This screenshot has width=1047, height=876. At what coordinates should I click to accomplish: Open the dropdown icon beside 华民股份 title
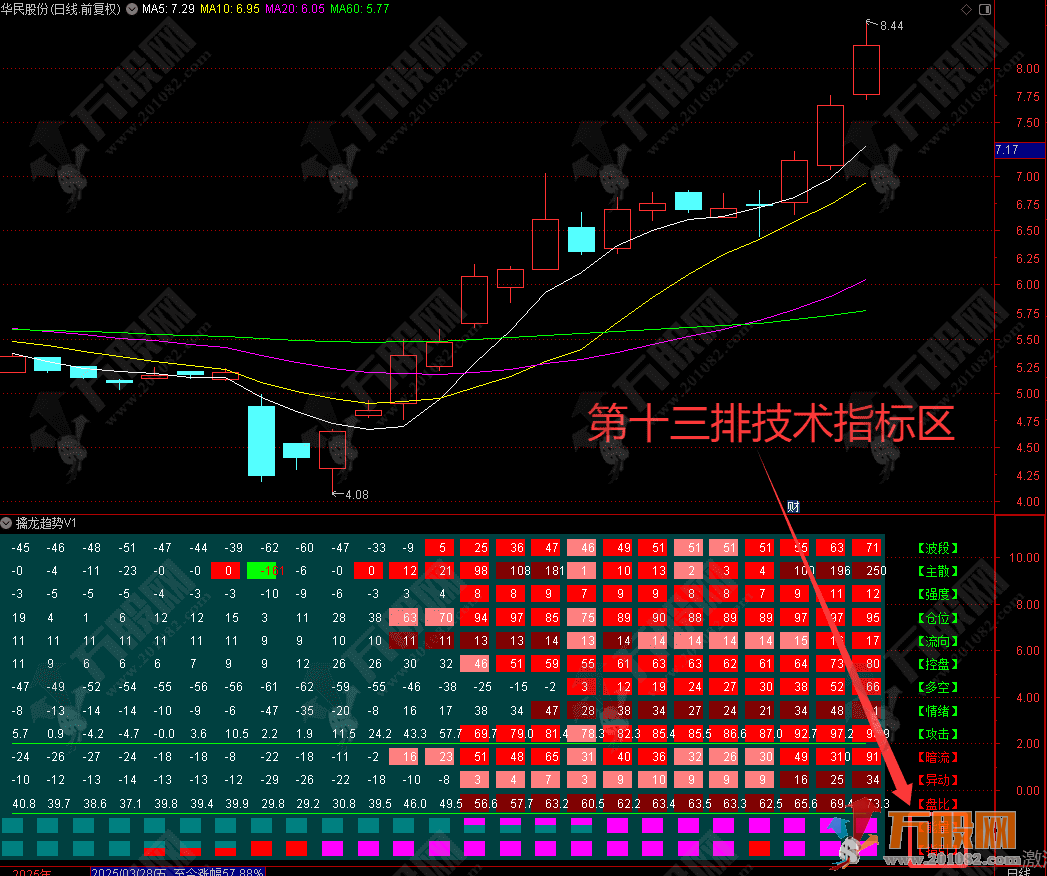[x=132, y=9]
